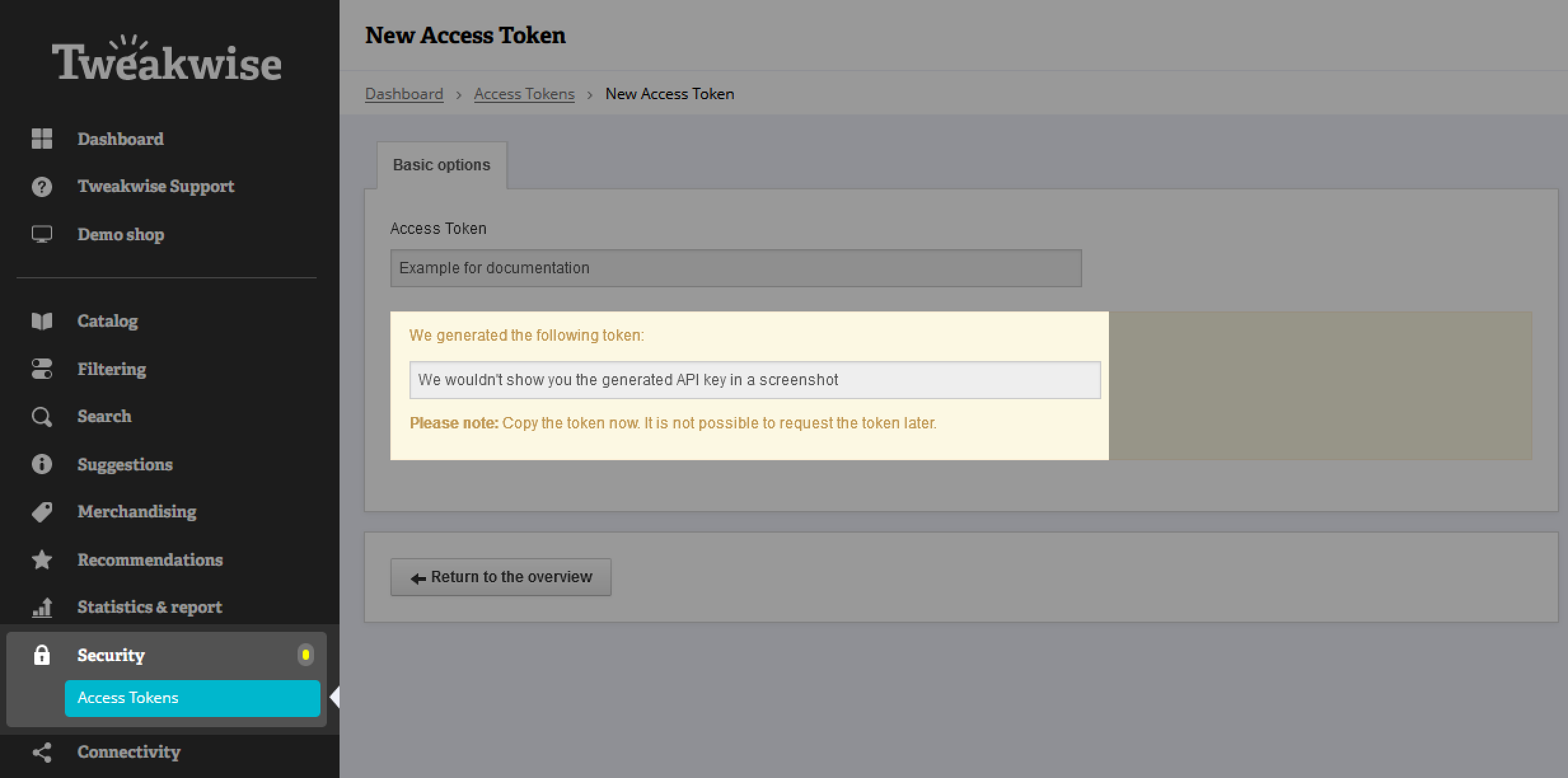Click the yellow indicator badge on Security
The height and width of the screenshot is (778, 1568).
(x=306, y=655)
